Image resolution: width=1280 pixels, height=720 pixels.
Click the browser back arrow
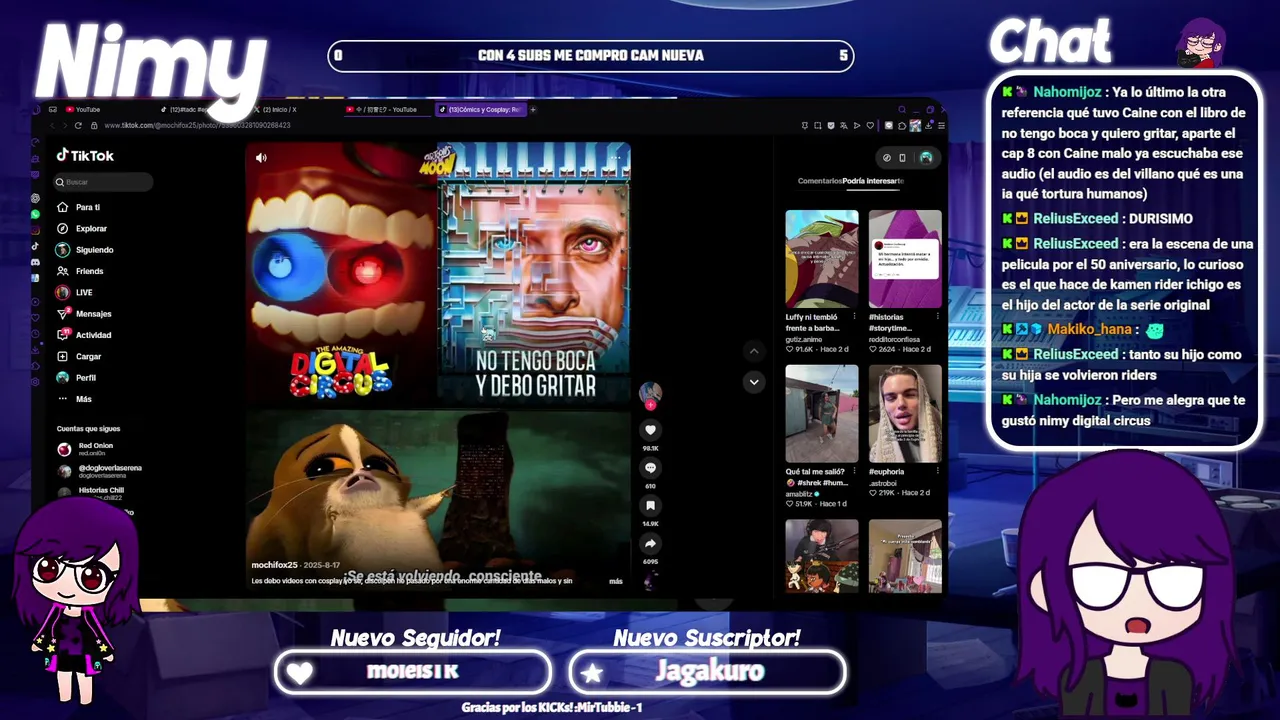click(x=52, y=126)
